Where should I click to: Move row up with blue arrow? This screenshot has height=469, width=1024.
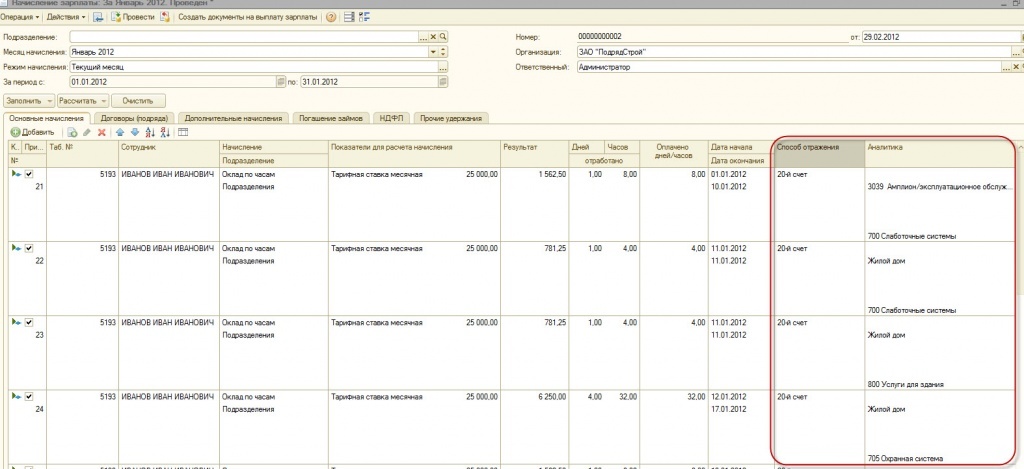[x=120, y=133]
